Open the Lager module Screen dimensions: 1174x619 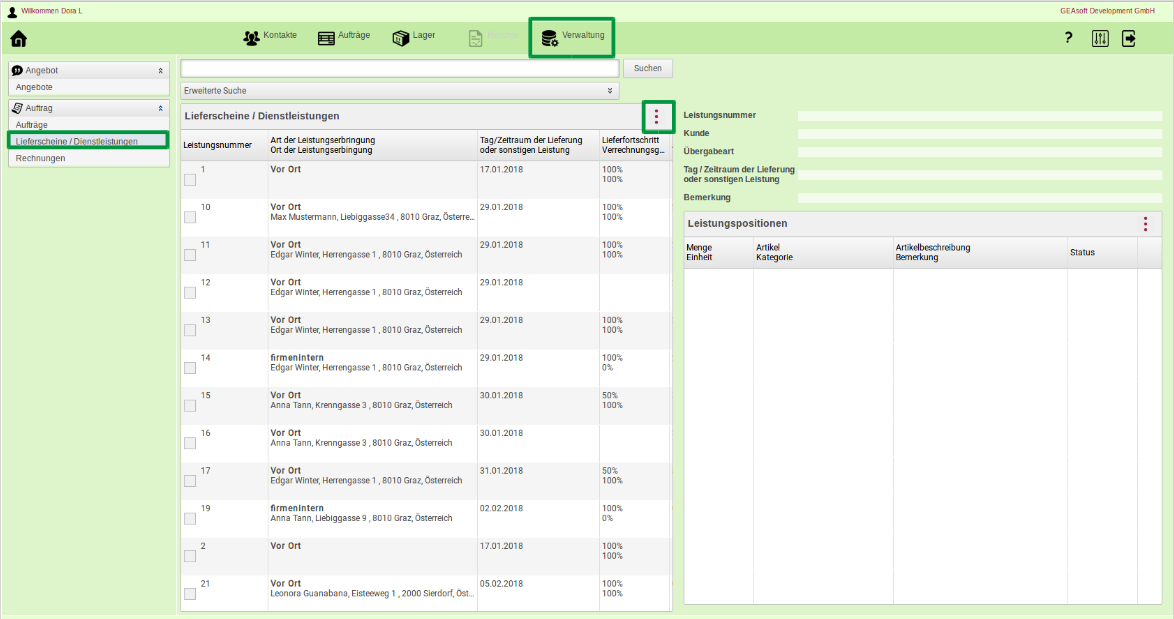click(413, 37)
